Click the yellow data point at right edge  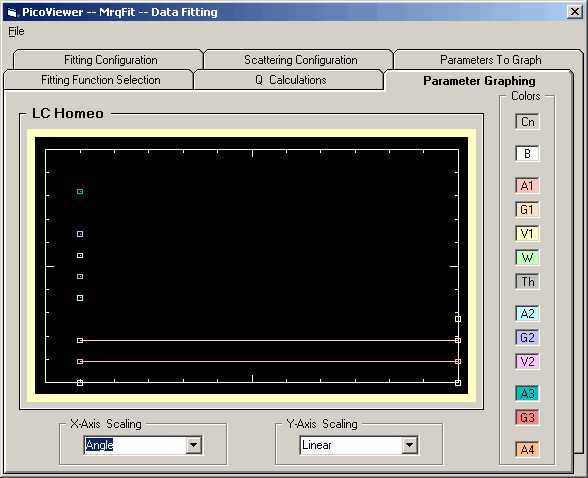pyautogui.click(x=458, y=319)
